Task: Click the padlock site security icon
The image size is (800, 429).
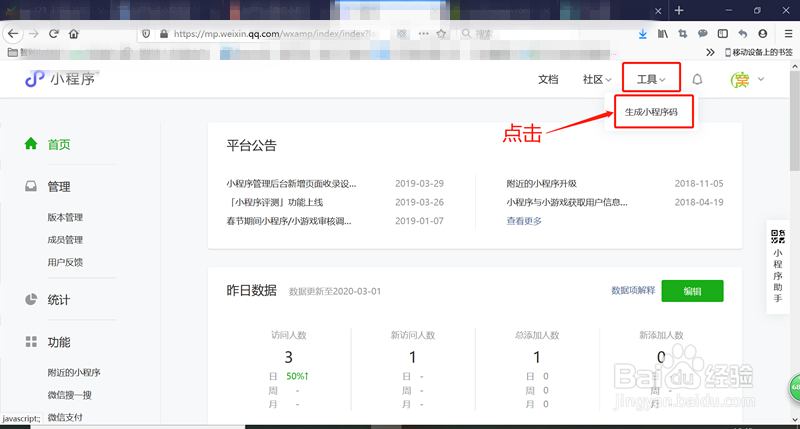Action: pos(164,34)
